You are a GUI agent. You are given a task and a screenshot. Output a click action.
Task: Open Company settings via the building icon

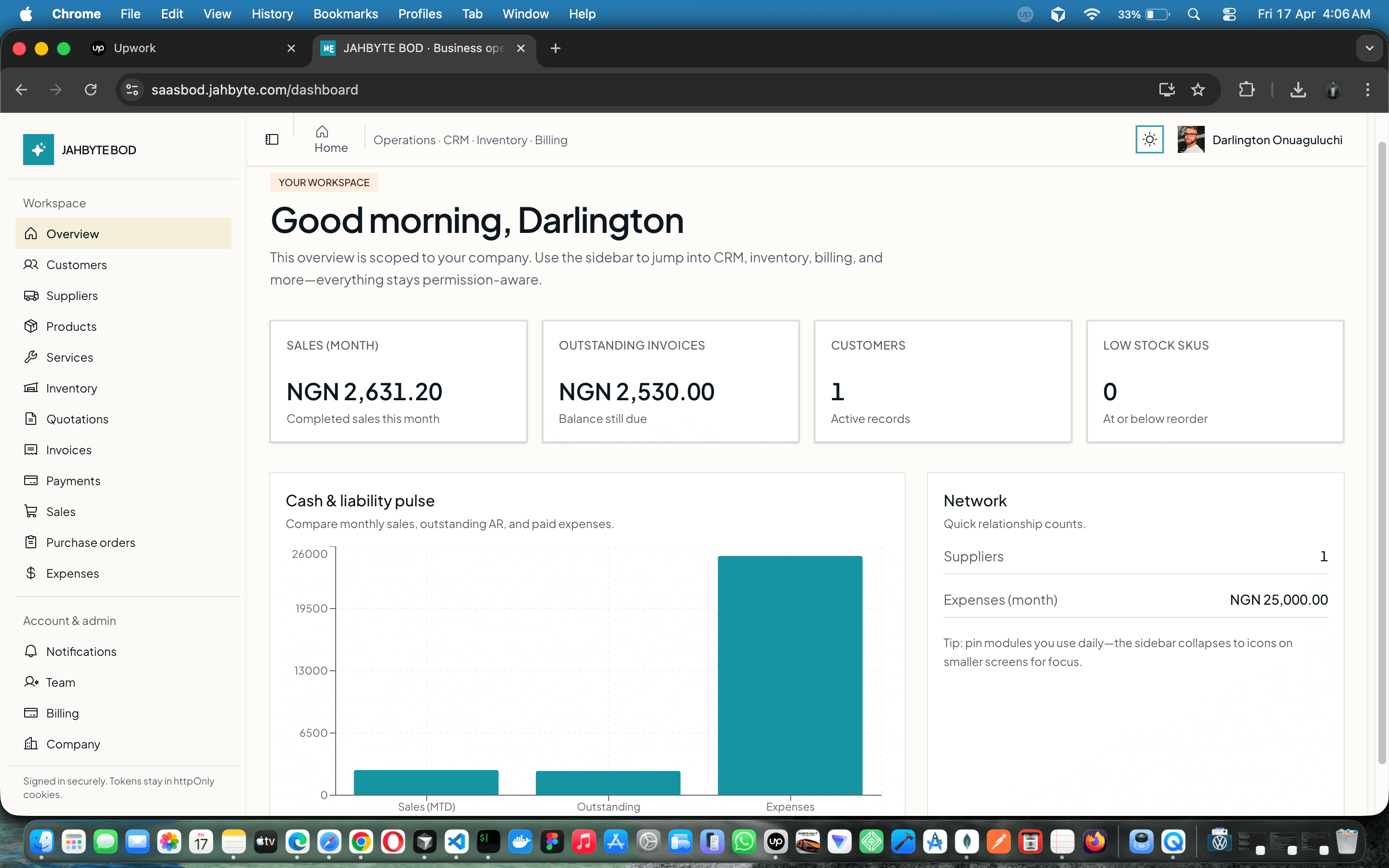(x=73, y=744)
